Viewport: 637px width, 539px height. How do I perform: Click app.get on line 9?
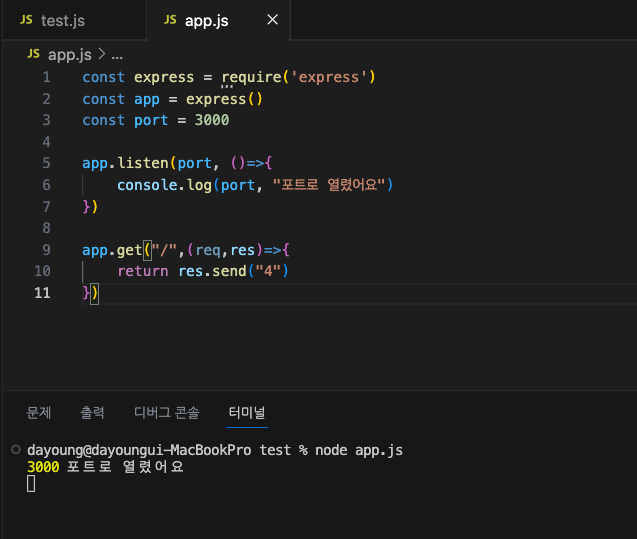click(112, 250)
